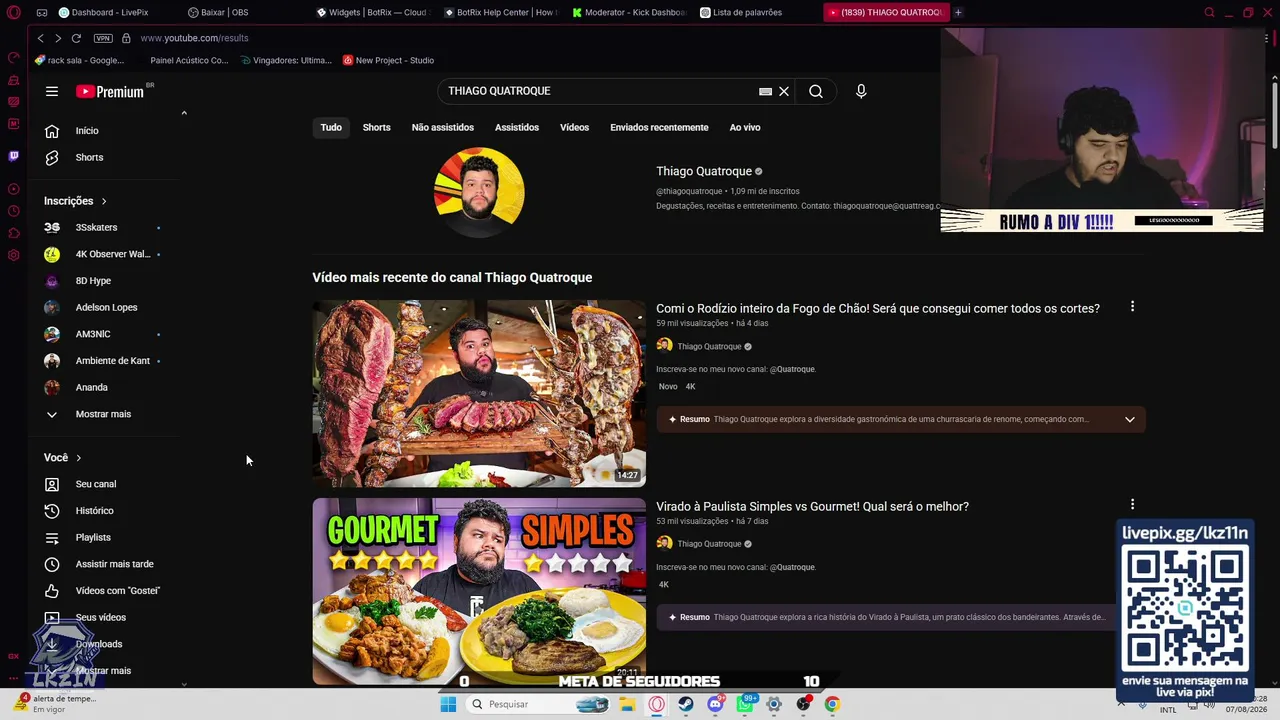Open Steam from the taskbar

(686, 704)
